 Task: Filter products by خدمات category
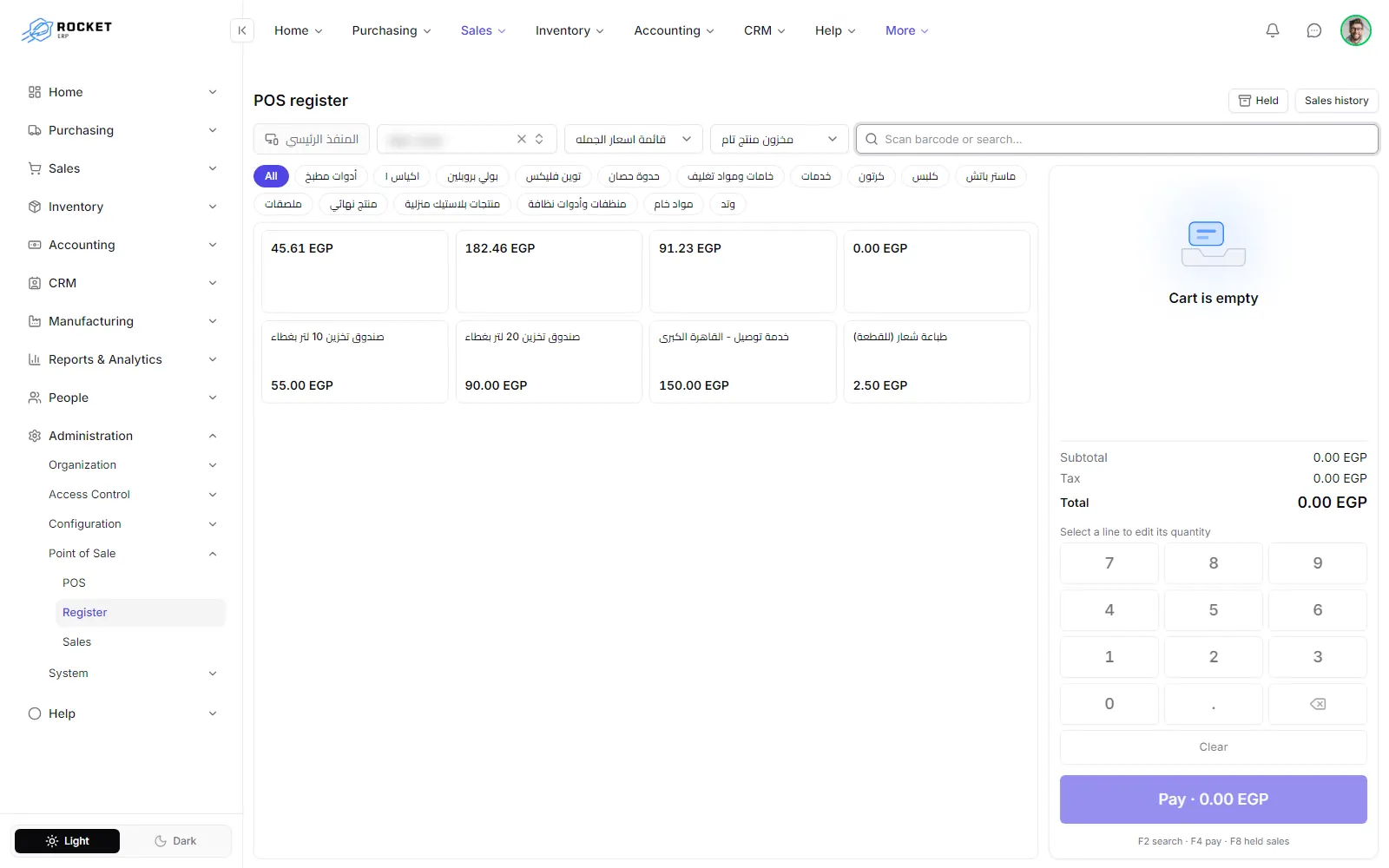[x=816, y=176]
